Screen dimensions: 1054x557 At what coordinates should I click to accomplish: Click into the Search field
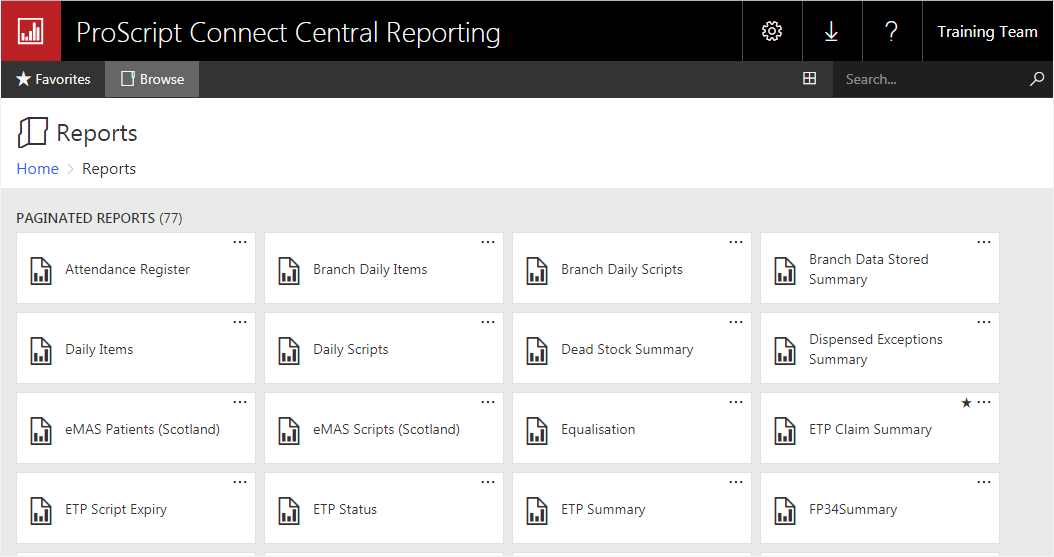[x=931, y=79]
